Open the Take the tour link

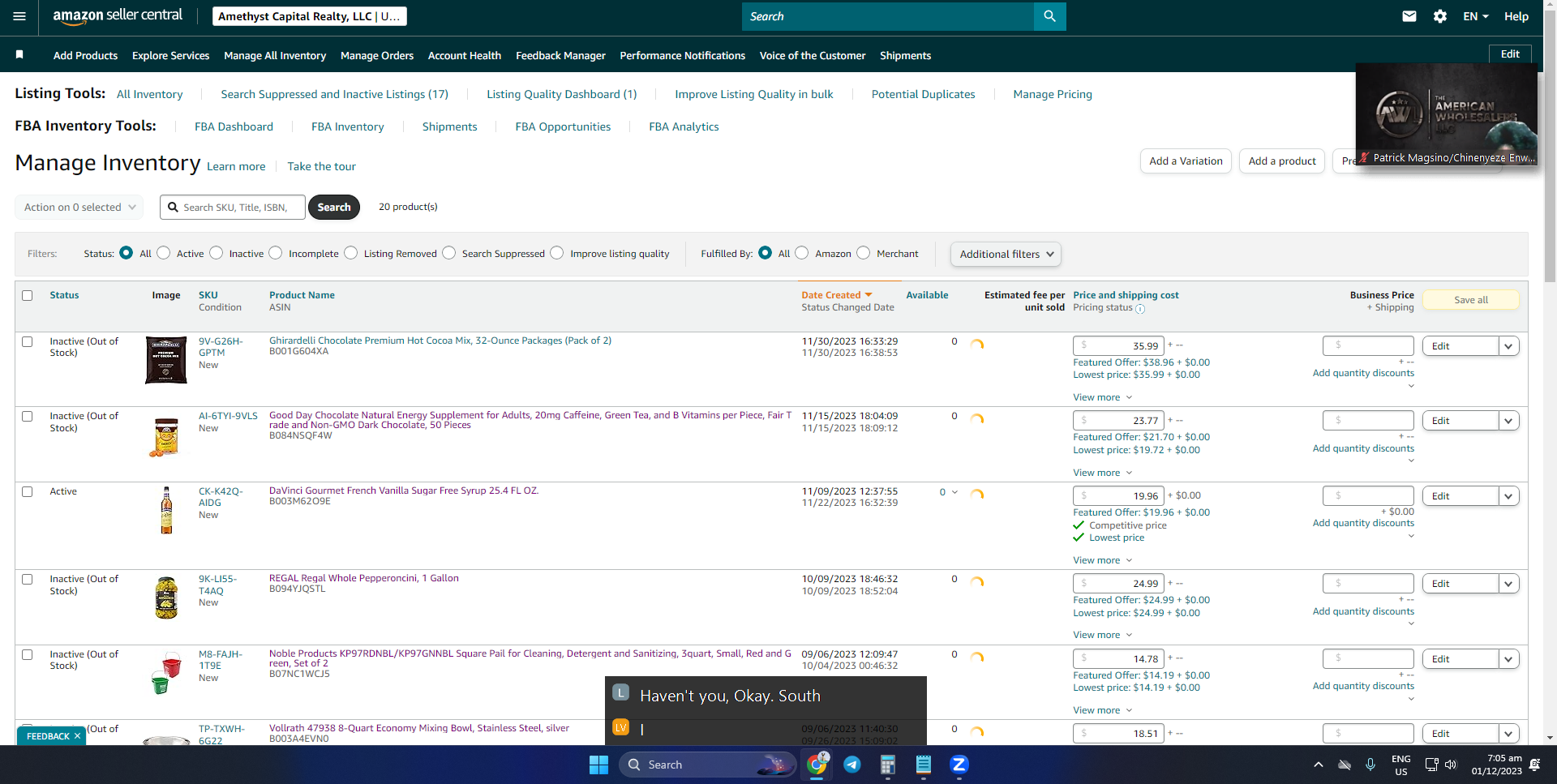point(321,166)
